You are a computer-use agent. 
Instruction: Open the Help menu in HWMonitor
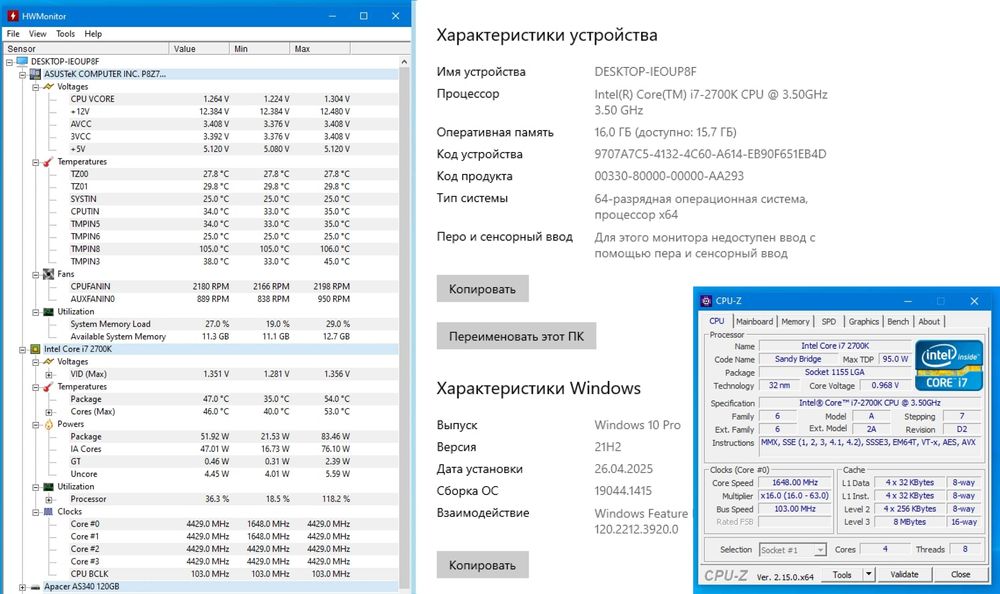pos(93,34)
